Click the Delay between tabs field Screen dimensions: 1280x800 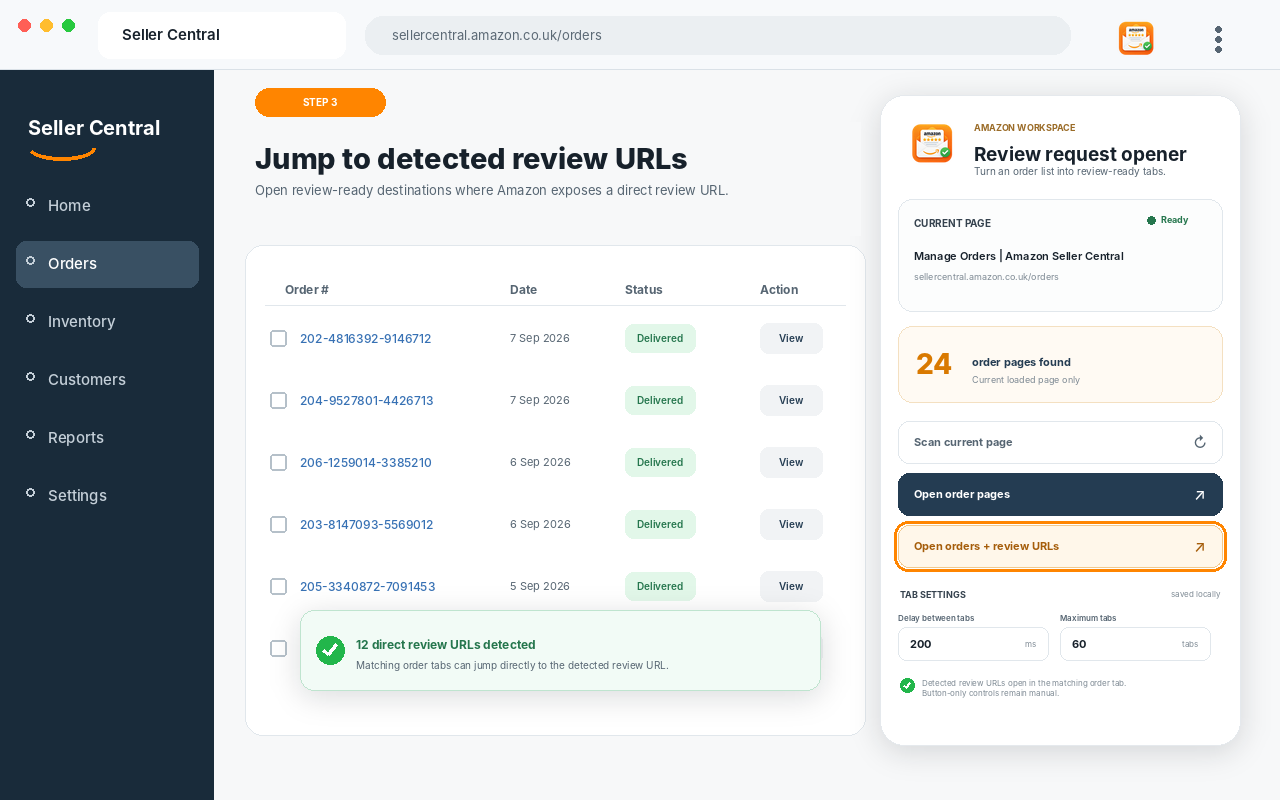[x=973, y=644]
